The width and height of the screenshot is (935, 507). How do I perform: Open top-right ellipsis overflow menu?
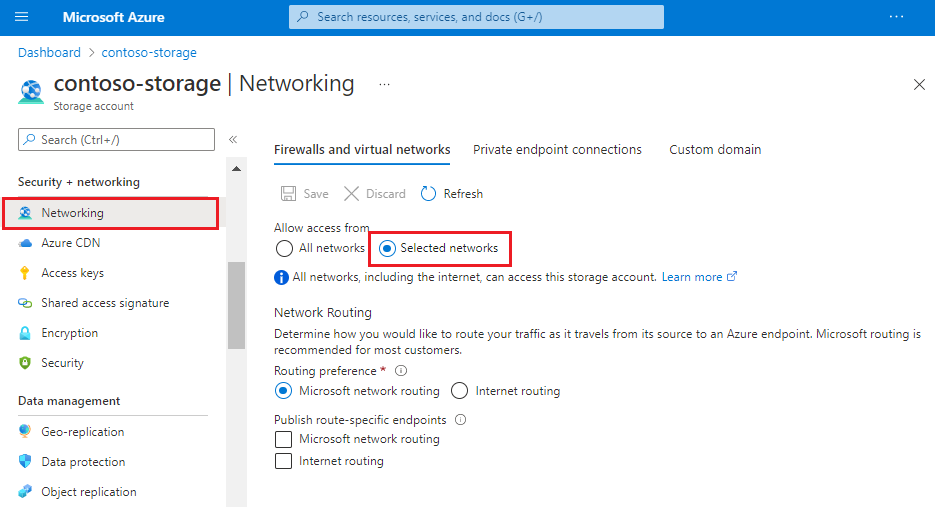pyautogui.click(x=896, y=17)
